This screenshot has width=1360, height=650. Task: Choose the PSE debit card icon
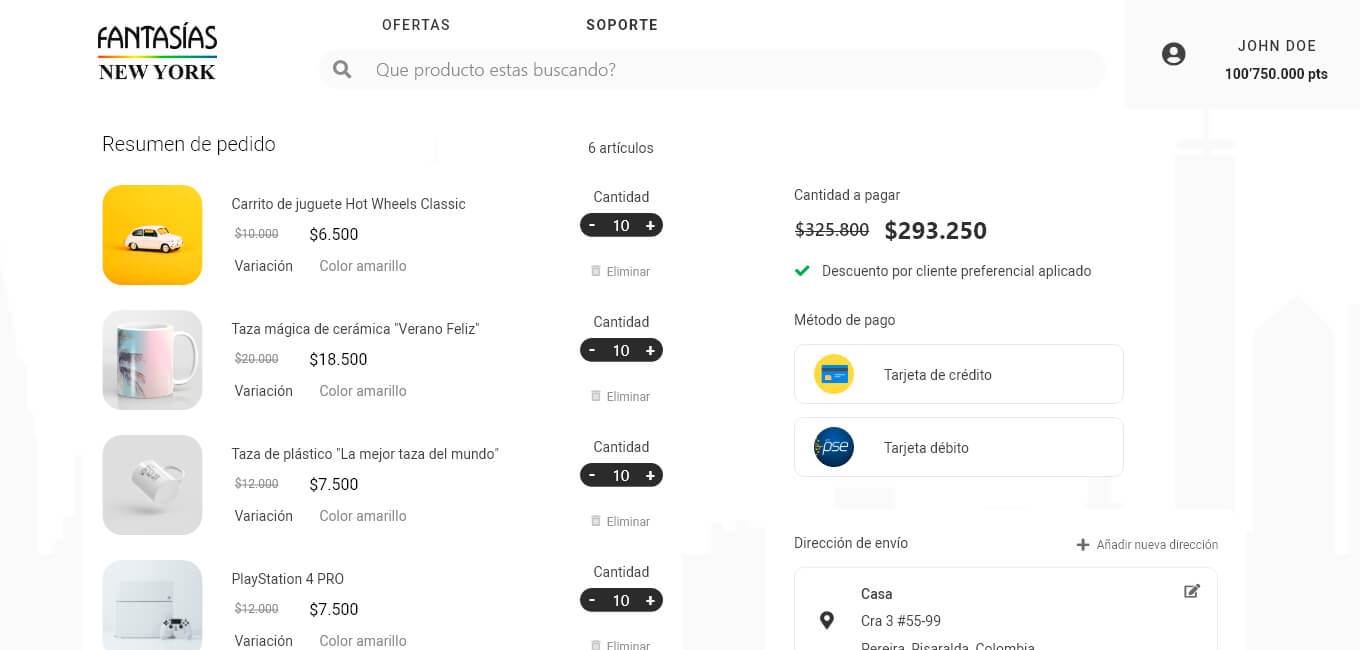(x=834, y=447)
